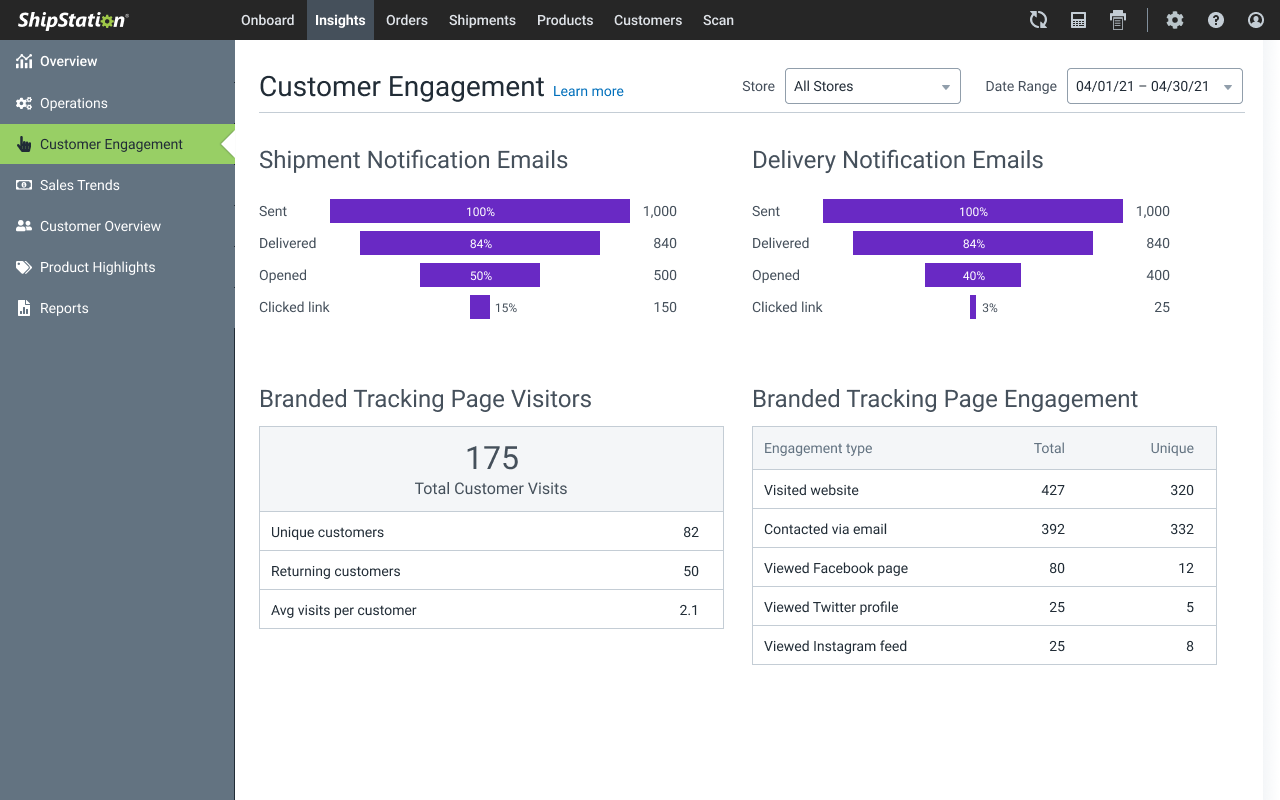Click the Learn more link
1280x800 pixels.
[587, 91]
